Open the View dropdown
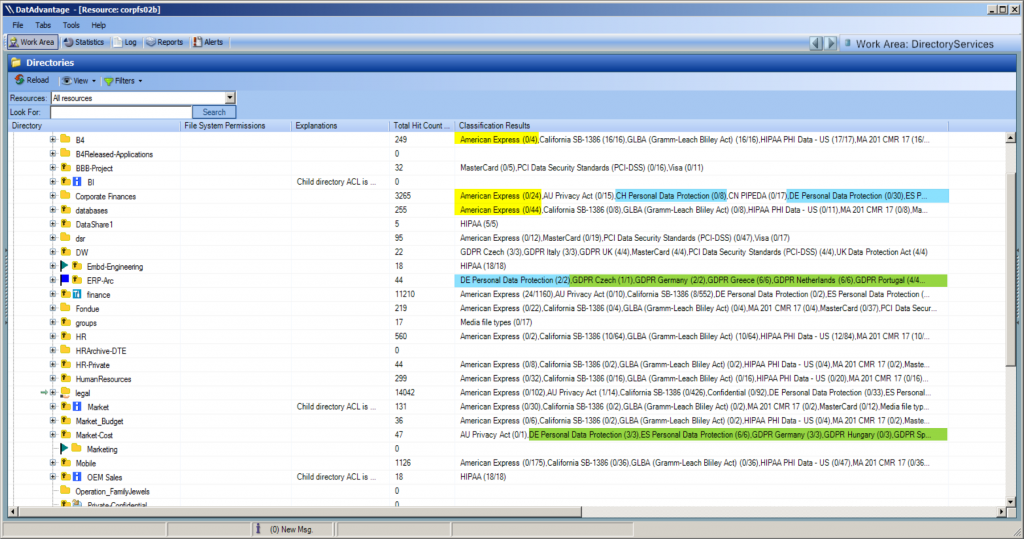The height and width of the screenshot is (539, 1024). (78, 81)
